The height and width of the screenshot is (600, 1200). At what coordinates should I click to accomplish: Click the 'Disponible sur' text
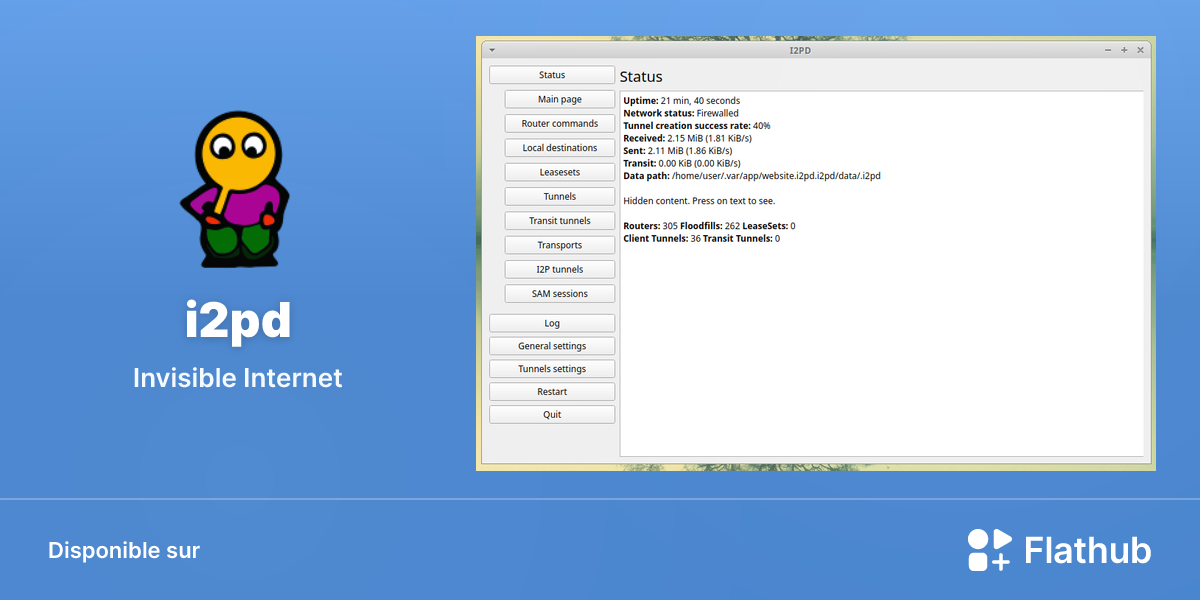coord(124,550)
